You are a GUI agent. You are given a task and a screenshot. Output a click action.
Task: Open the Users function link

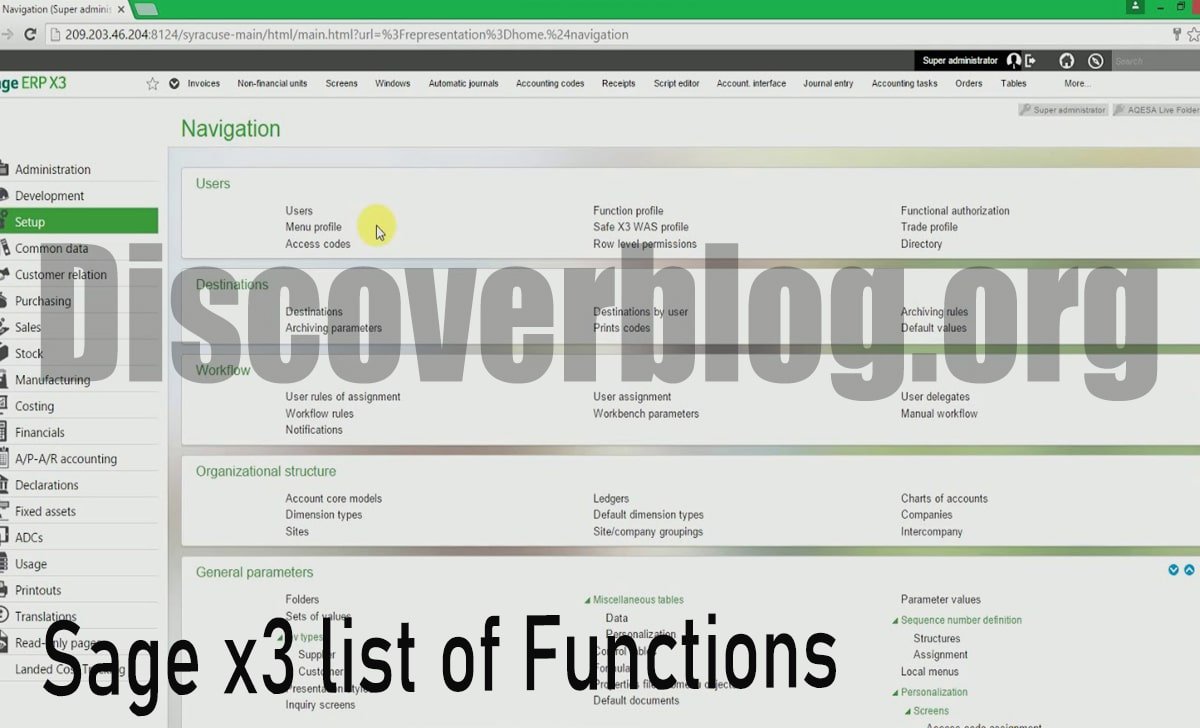(299, 211)
